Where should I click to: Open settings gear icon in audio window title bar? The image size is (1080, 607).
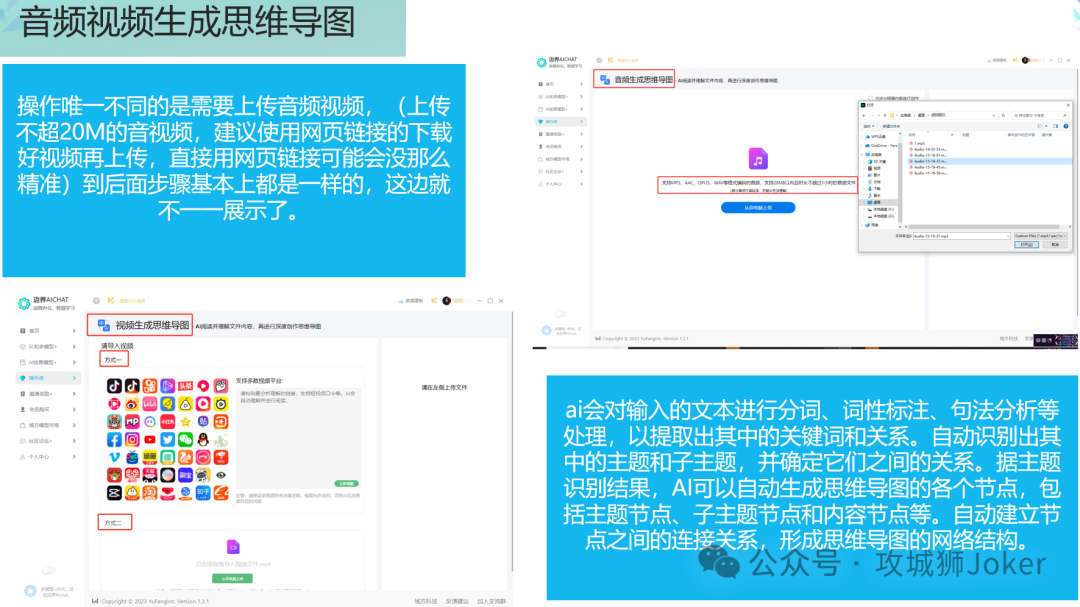click(x=599, y=61)
